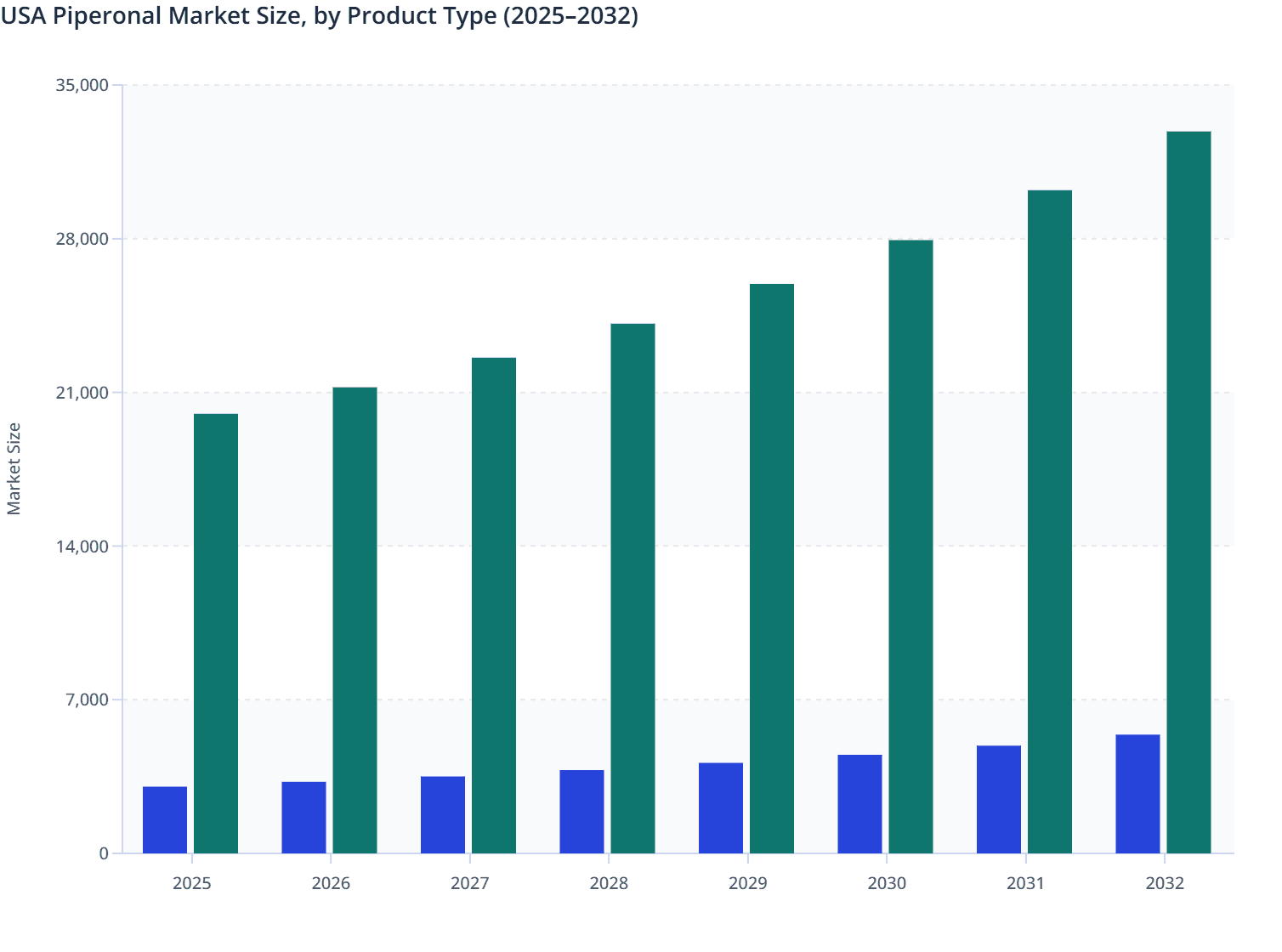Click the 2028 label on x-axis
Screen dimensions: 1282x952
coord(609,884)
